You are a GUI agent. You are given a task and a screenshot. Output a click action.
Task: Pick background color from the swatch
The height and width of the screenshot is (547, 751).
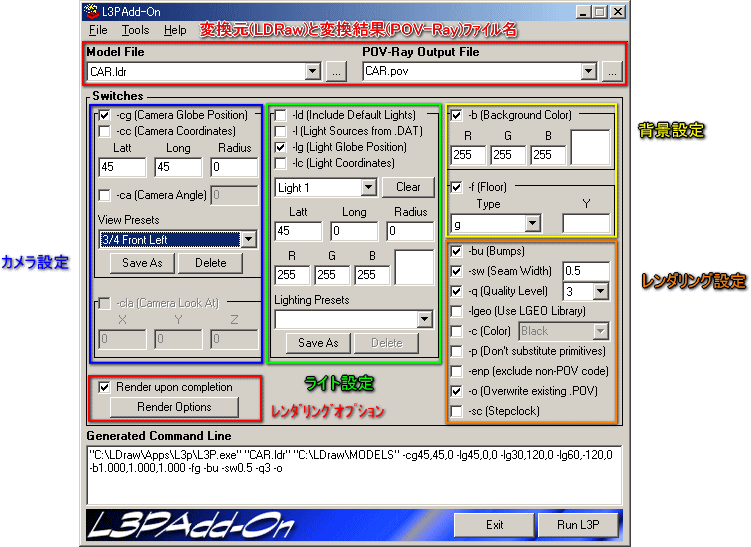click(x=591, y=148)
